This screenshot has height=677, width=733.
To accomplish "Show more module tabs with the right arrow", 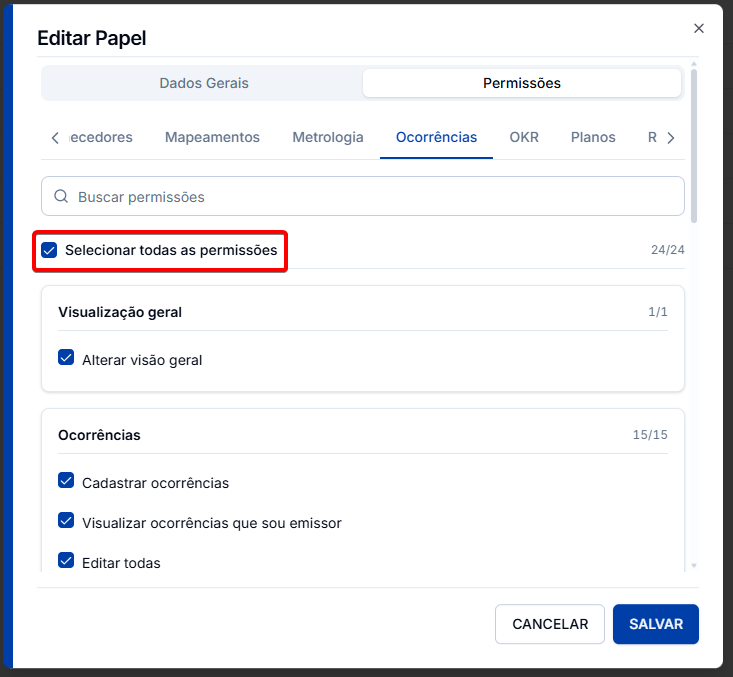I will coord(671,138).
